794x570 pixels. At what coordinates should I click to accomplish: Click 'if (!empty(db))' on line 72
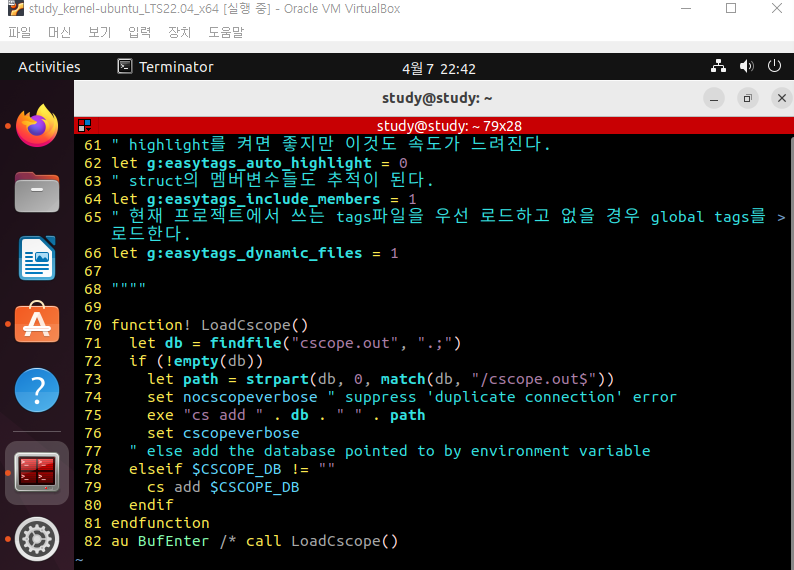click(196, 361)
